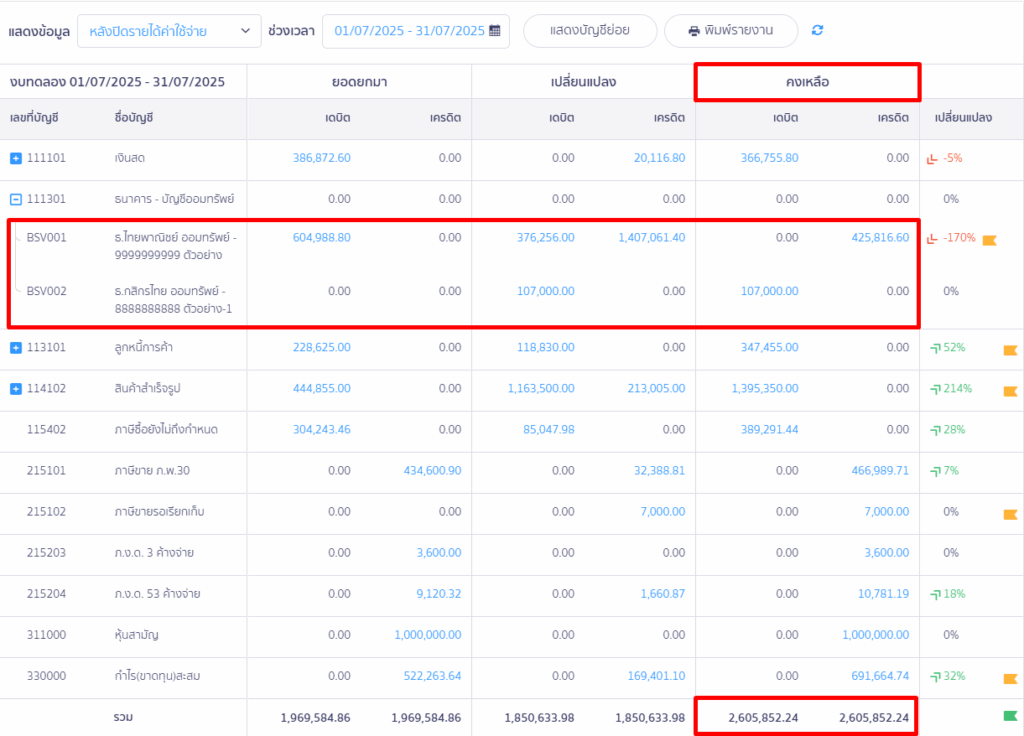
Task: Click the orange flag on the BSV001 row
Action: coord(989,239)
